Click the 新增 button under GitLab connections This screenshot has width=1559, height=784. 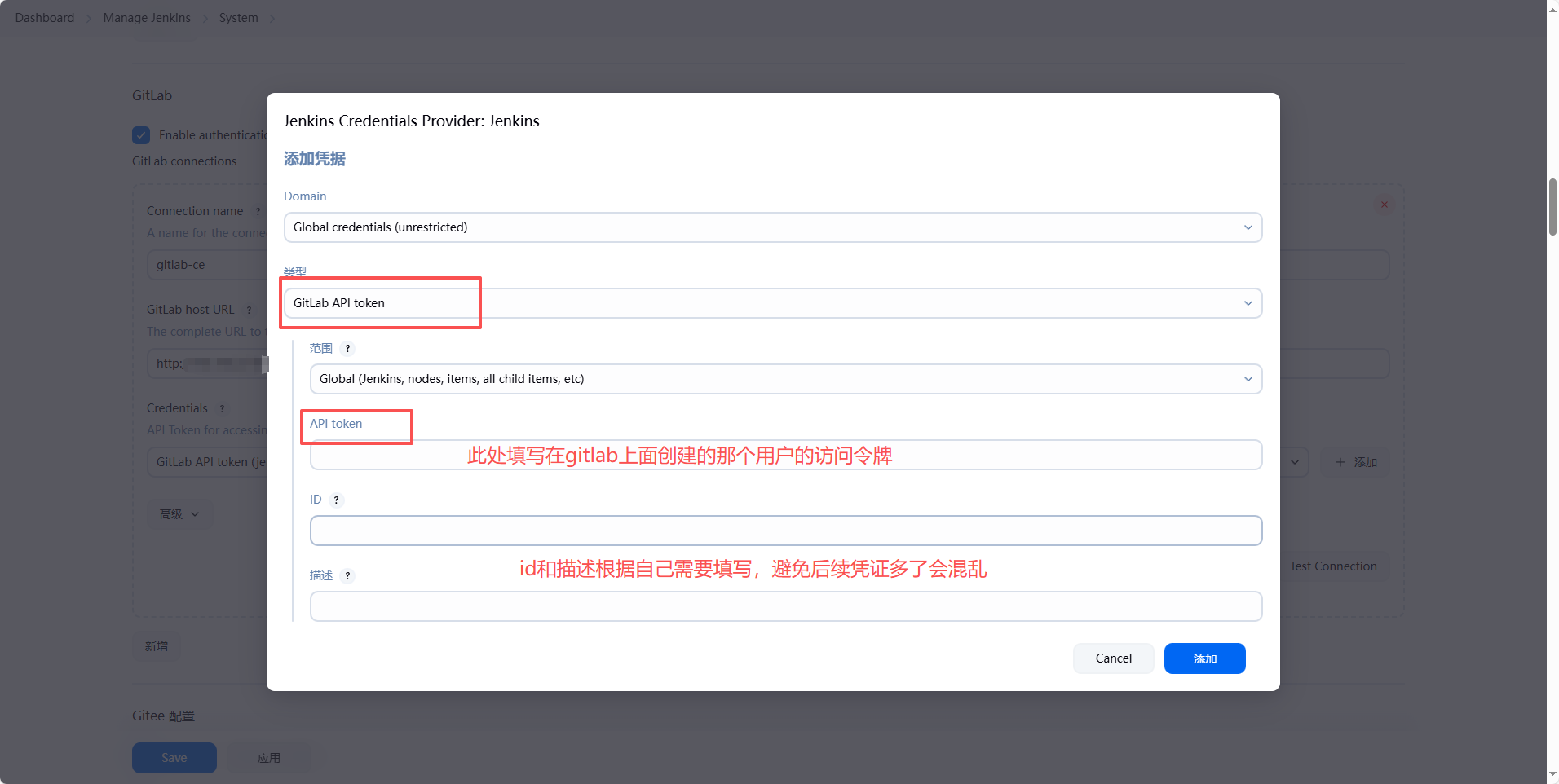click(157, 646)
